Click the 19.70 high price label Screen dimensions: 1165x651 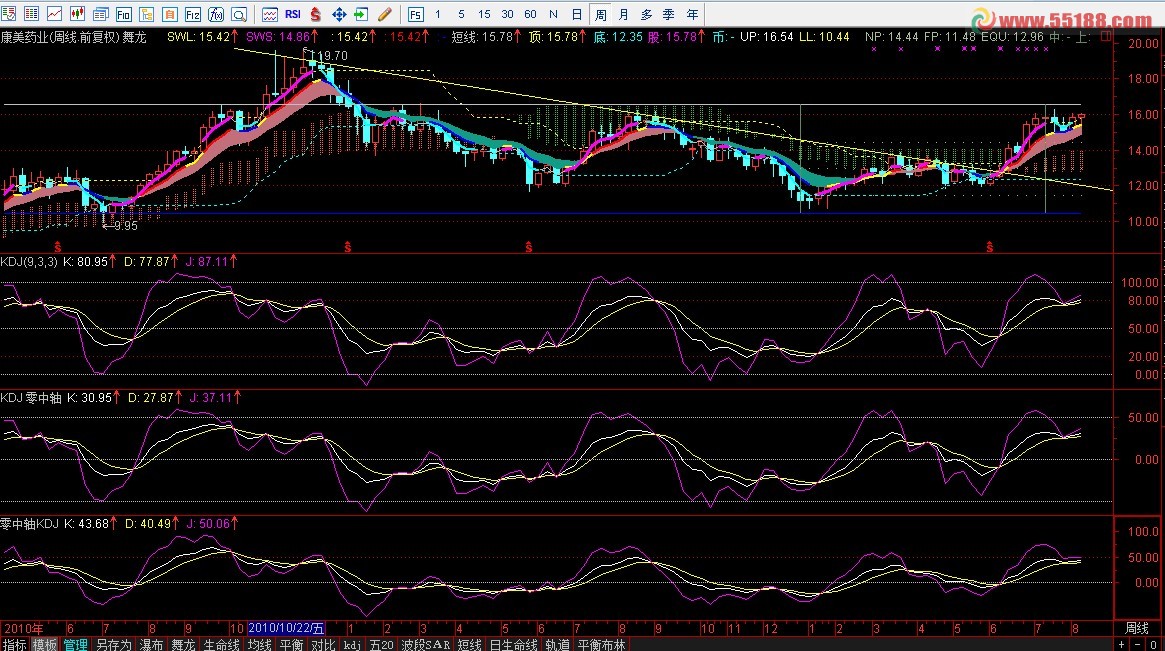[x=332, y=56]
